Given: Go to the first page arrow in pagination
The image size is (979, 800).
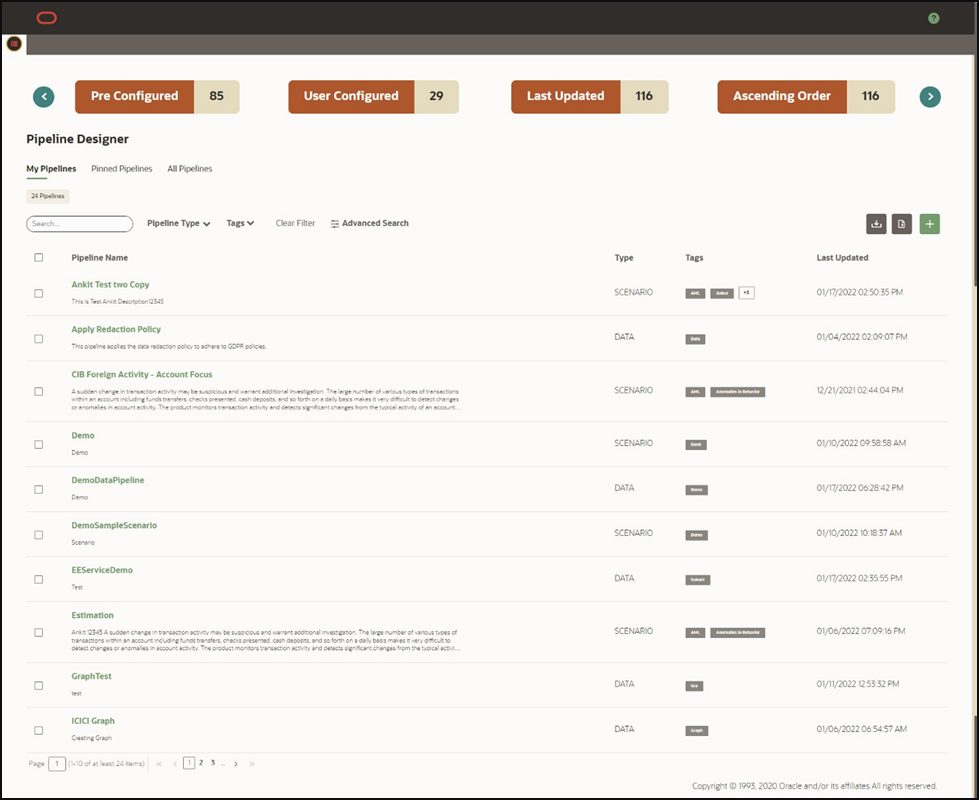Looking at the screenshot, I should [159, 764].
